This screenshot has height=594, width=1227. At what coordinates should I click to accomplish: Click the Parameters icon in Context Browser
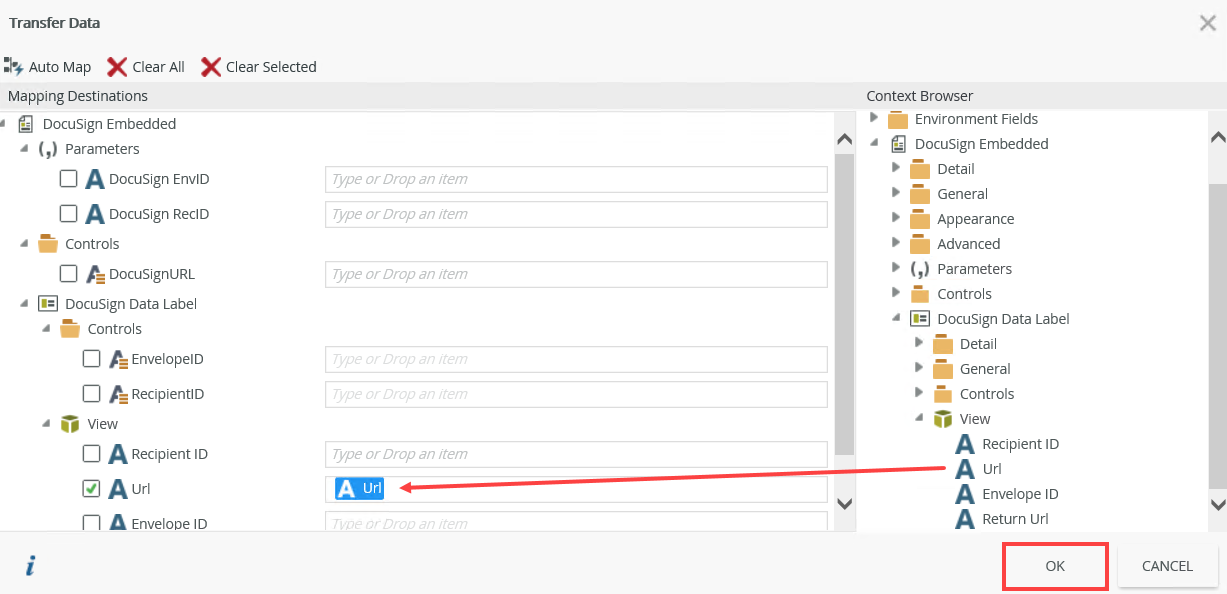coord(920,269)
